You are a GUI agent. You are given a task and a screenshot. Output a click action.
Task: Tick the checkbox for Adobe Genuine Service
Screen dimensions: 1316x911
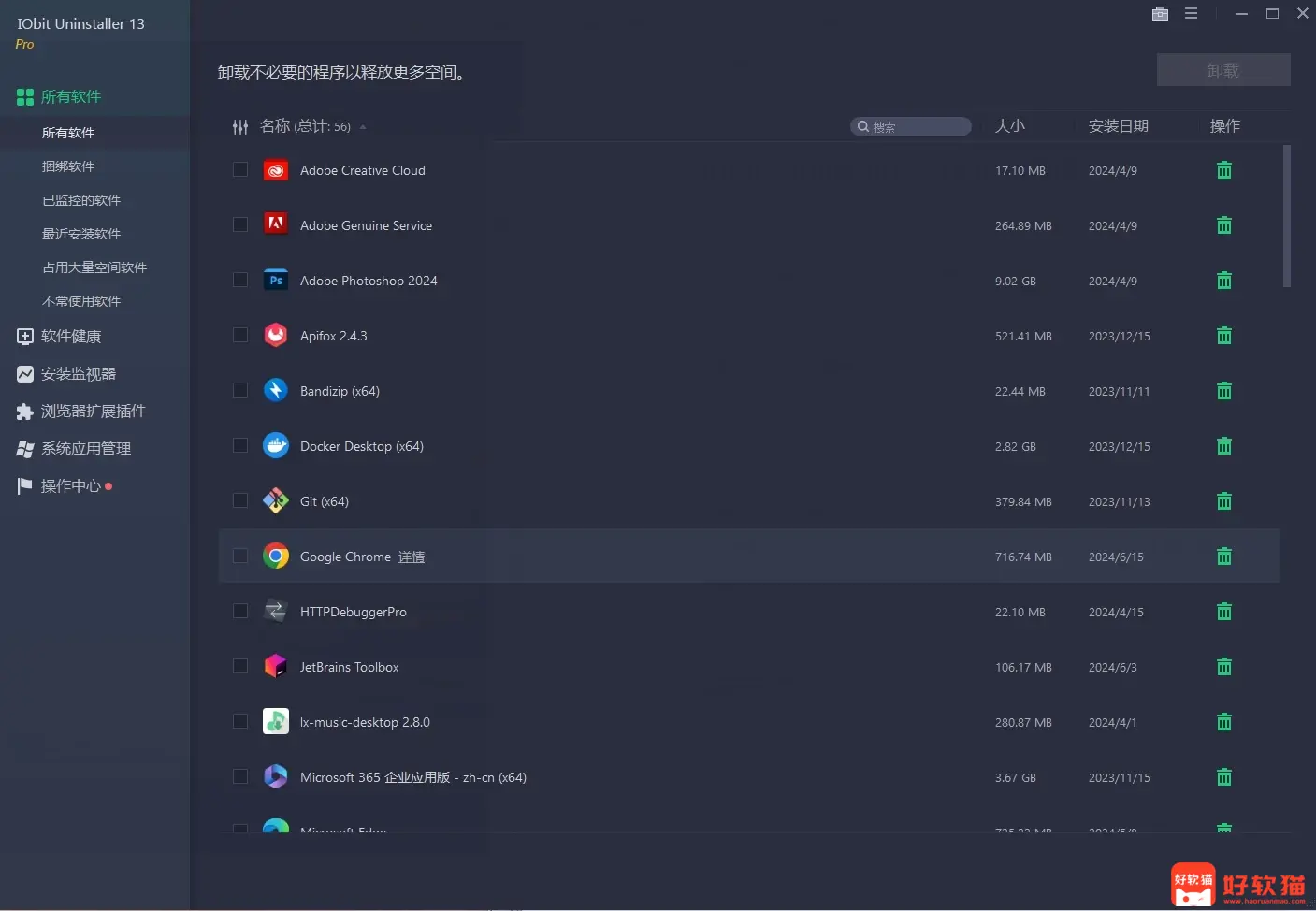click(x=240, y=225)
